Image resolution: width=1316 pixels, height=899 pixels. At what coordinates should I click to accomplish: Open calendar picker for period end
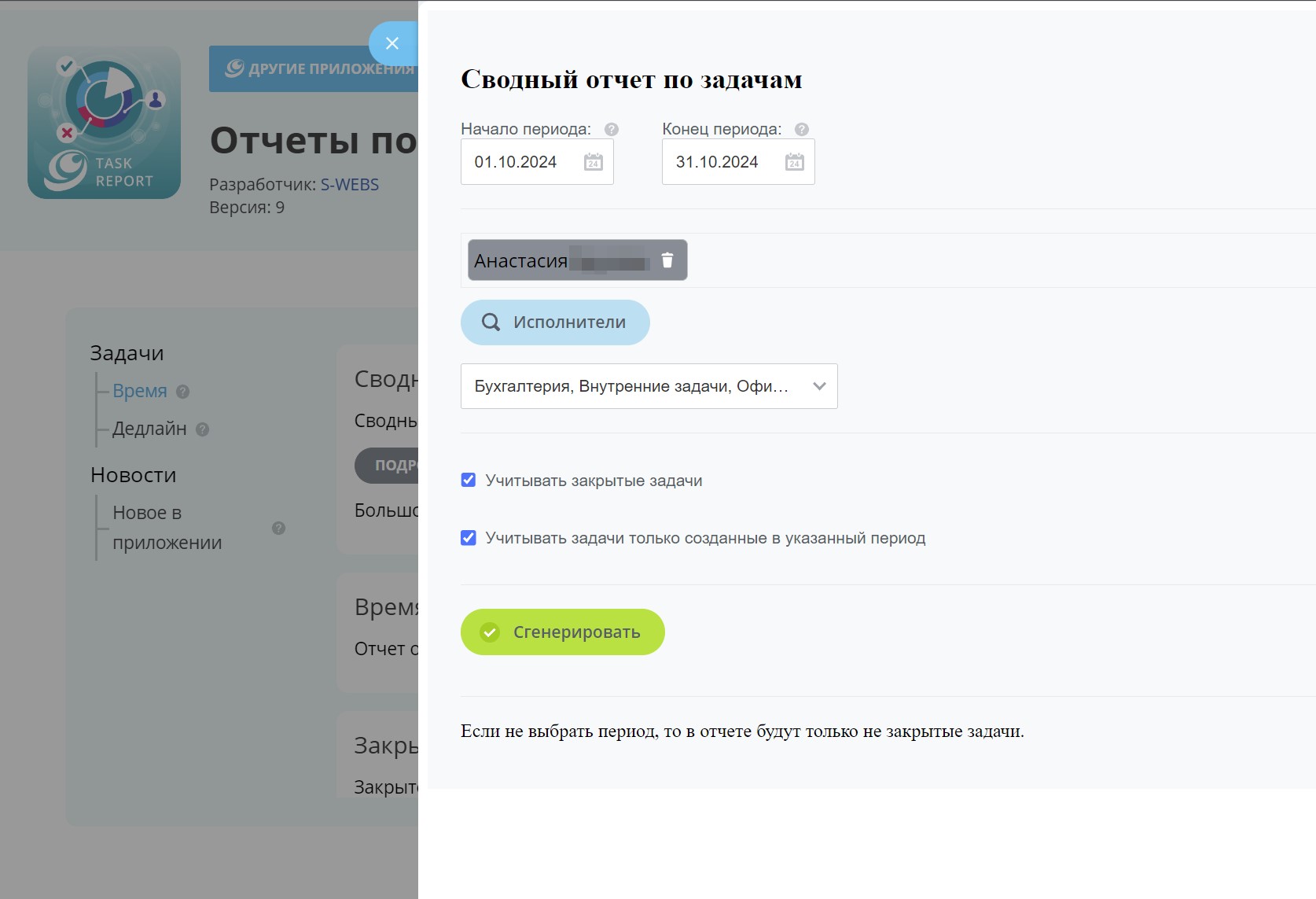(794, 162)
